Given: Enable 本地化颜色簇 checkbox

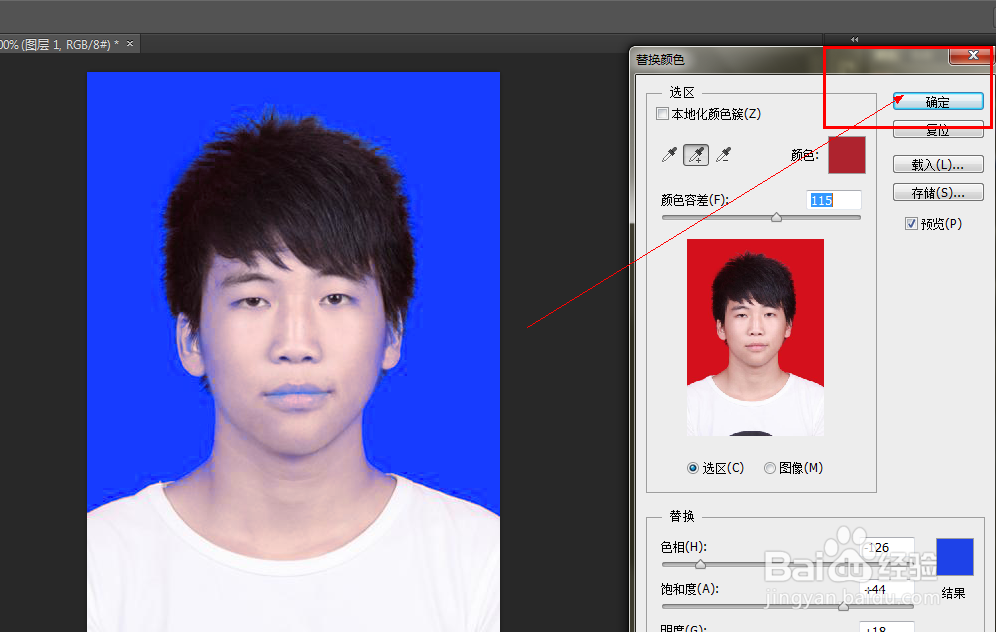Looking at the screenshot, I should click(663, 114).
